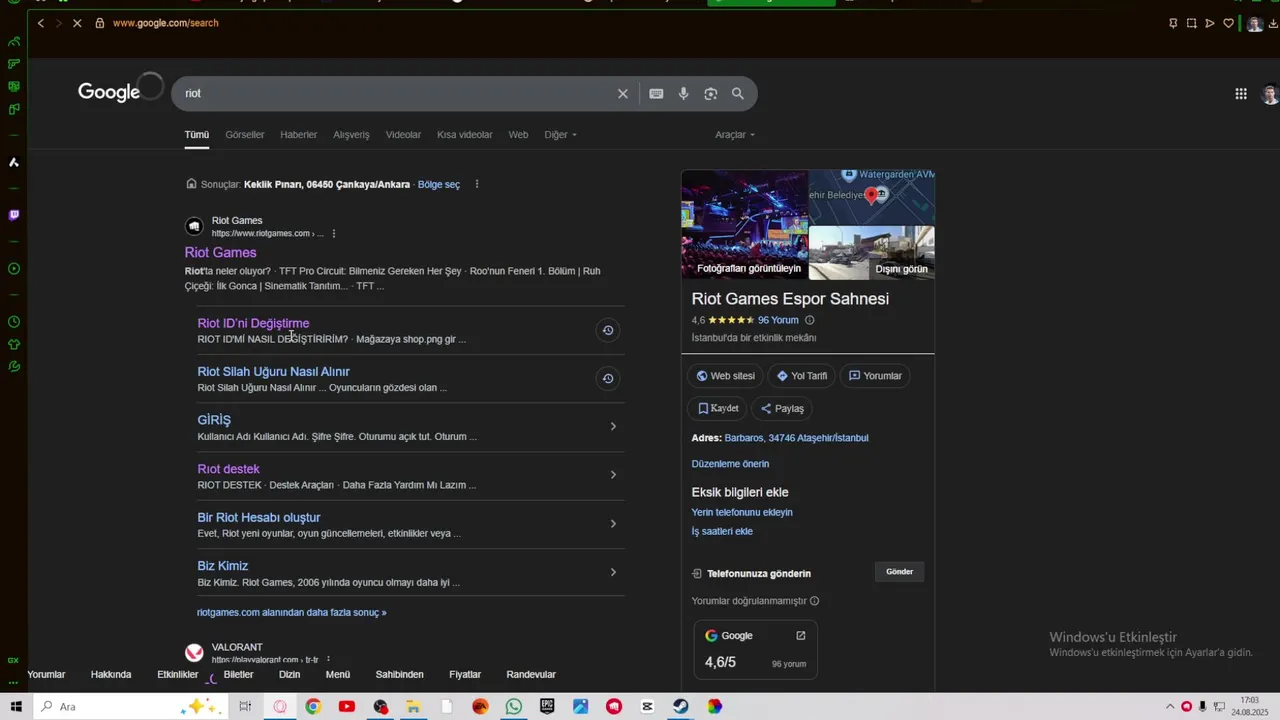Click the info icon next to 96 Yorum
The width and height of the screenshot is (1280, 720).
pyautogui.click(x=810, y=320)
